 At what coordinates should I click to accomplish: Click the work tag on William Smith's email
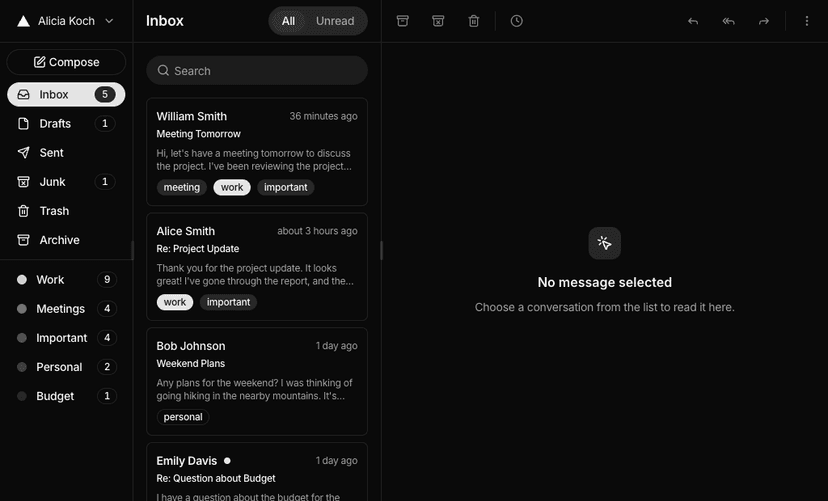coord(232,187)
